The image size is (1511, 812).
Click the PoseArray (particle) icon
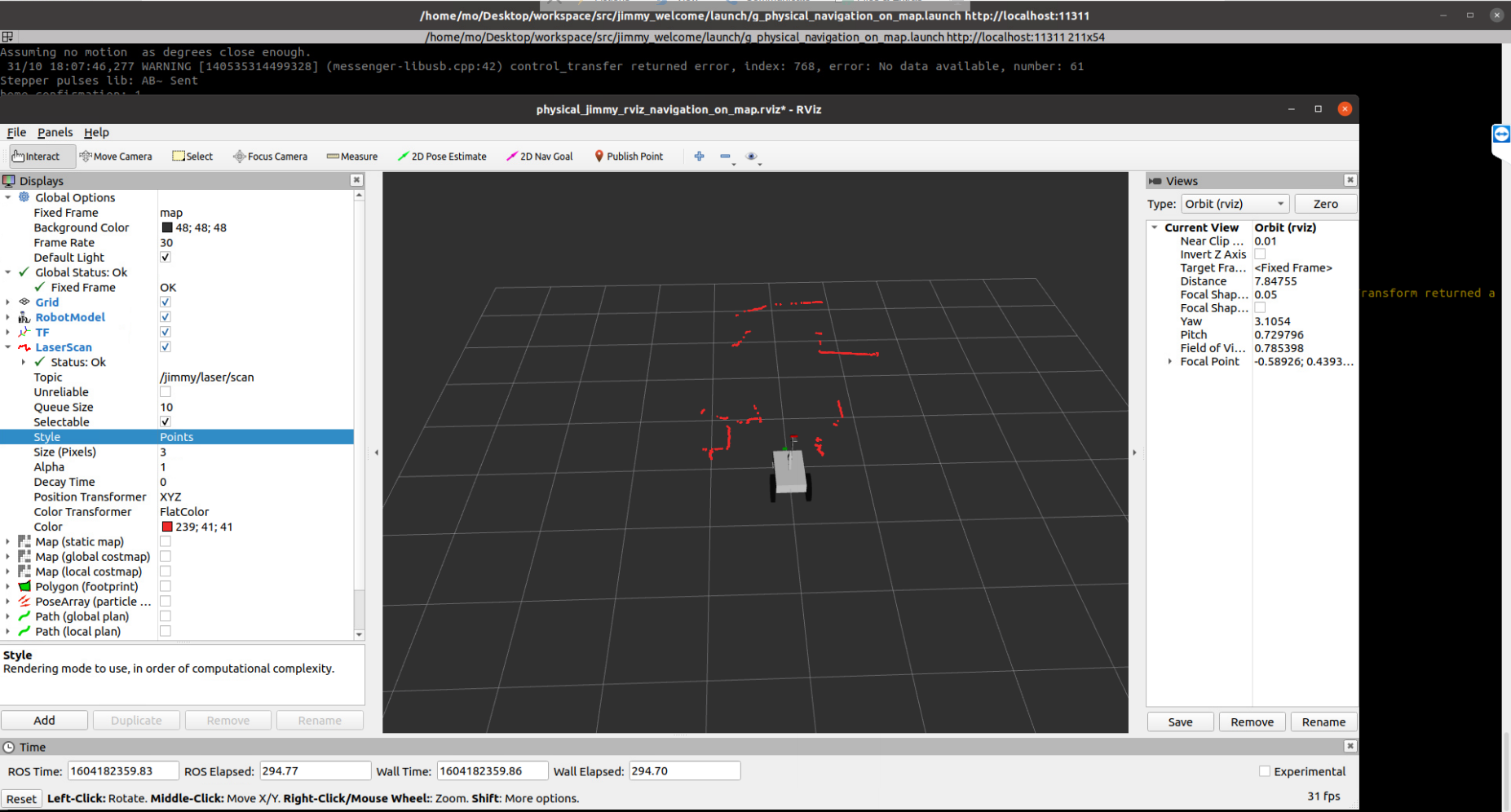pos(24,602)
